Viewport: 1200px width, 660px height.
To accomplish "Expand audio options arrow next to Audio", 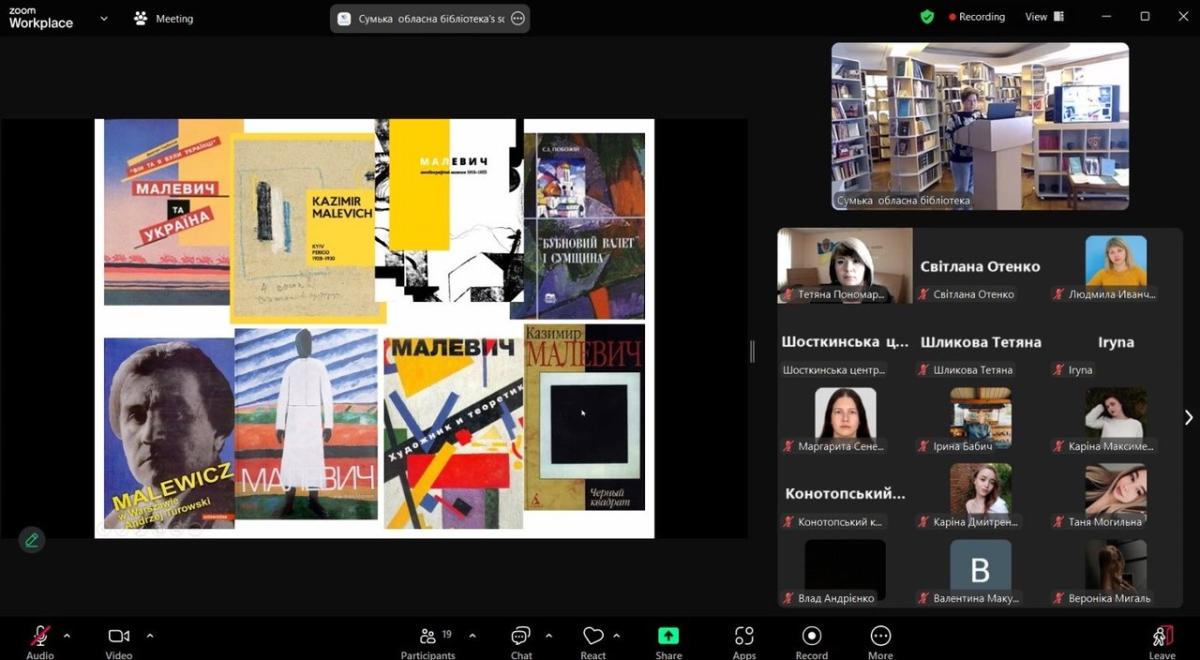I will pos(67,635).
